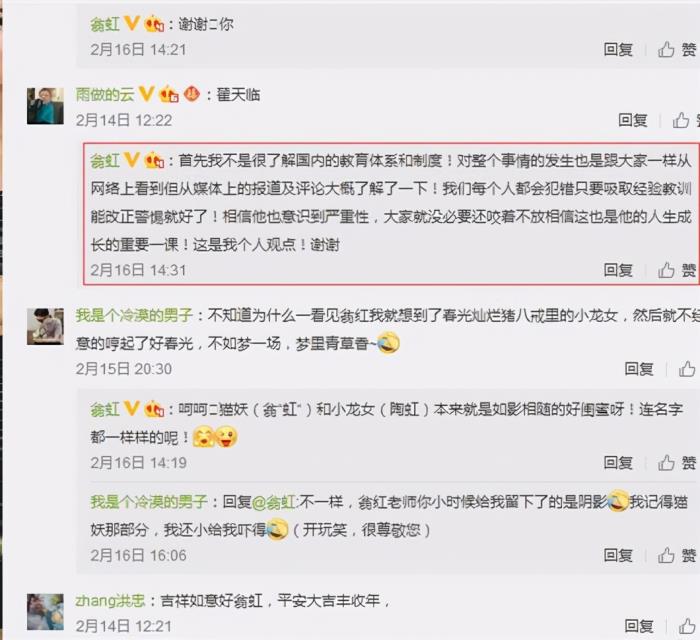Thumbs-up the 2月15日 20:30 comment
The width and height of the screenshot is (700, 640).
687,369
